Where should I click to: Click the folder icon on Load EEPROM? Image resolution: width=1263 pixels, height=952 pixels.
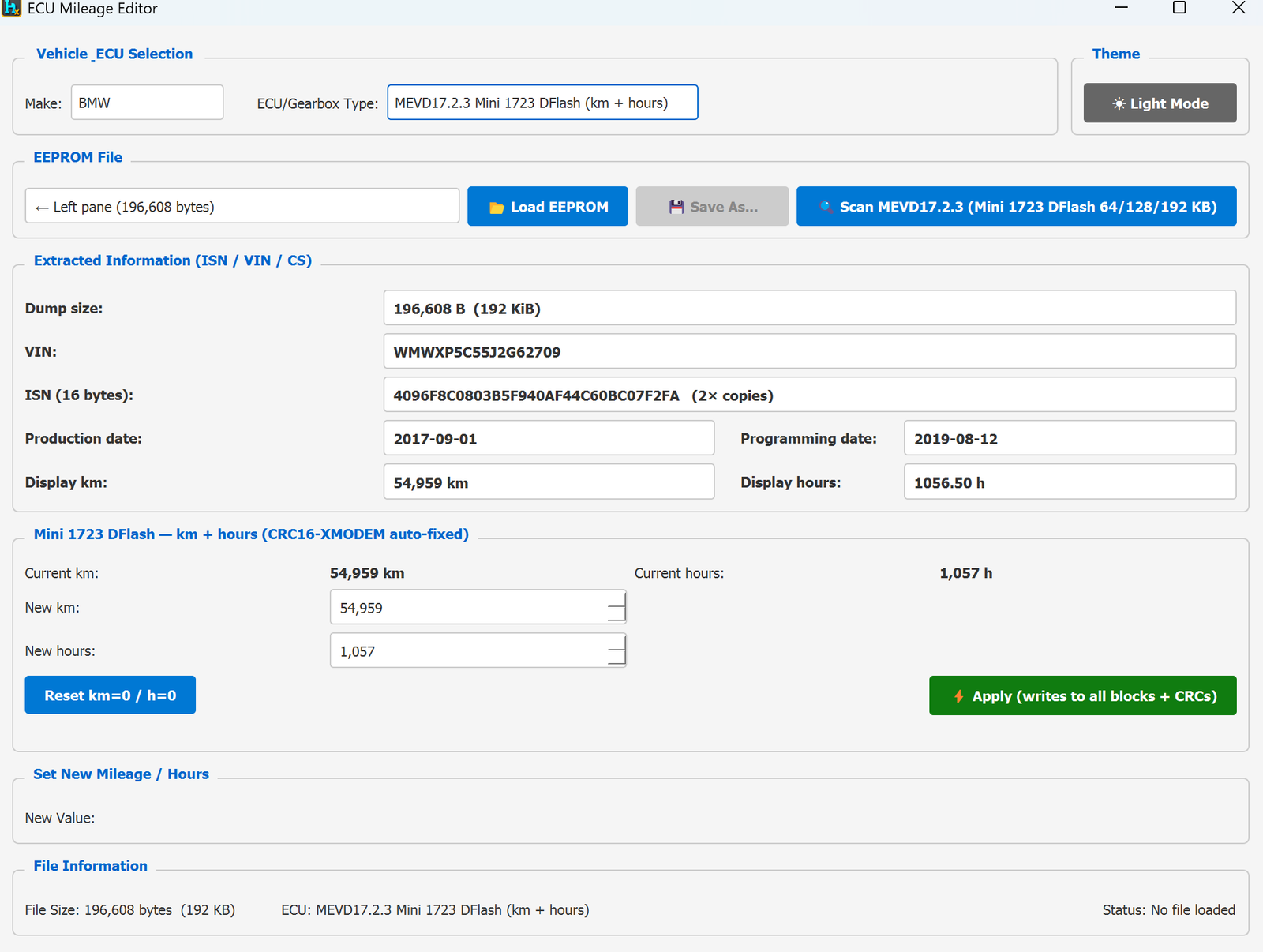coord(497,208)
